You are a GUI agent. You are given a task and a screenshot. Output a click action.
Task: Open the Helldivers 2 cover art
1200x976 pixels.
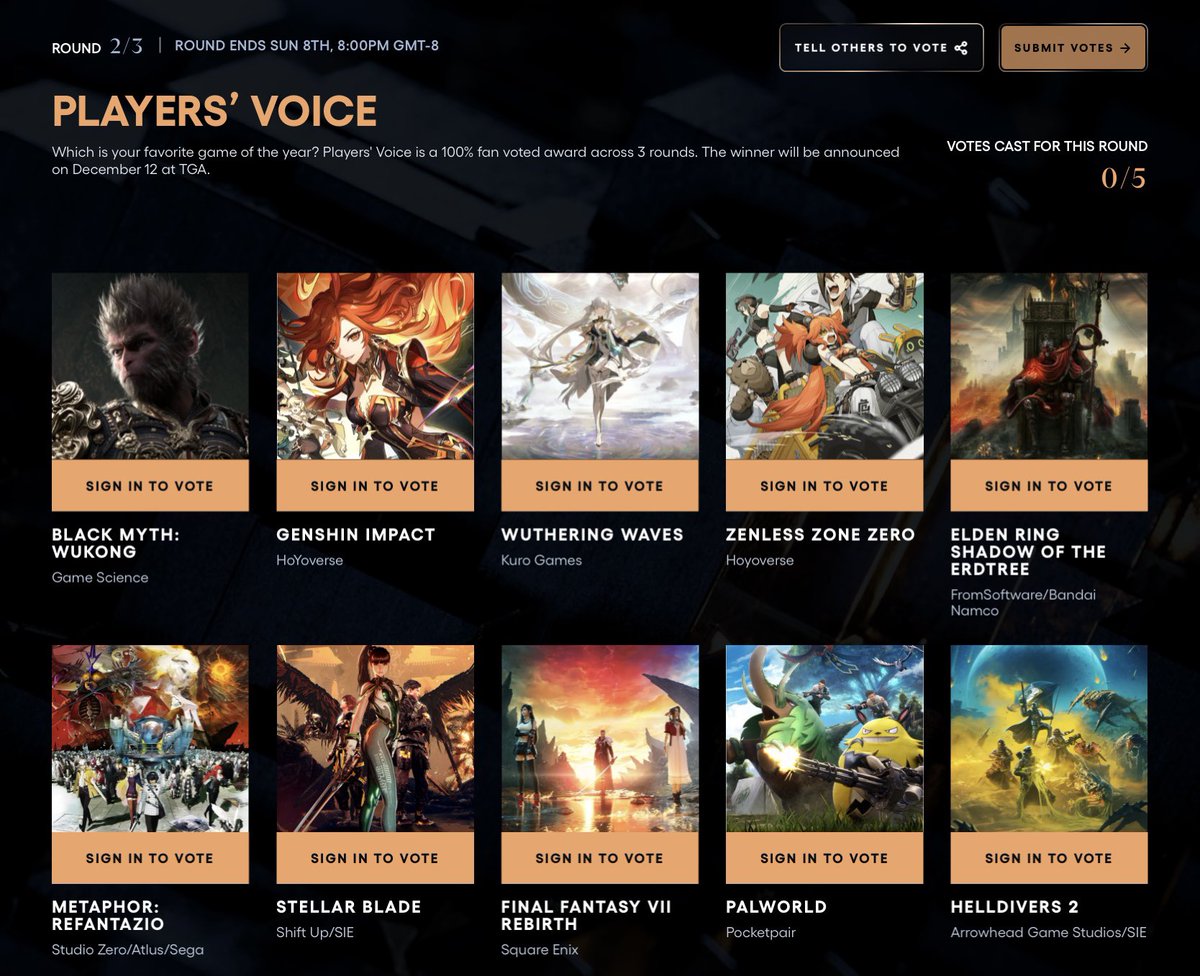point(1049,738)
